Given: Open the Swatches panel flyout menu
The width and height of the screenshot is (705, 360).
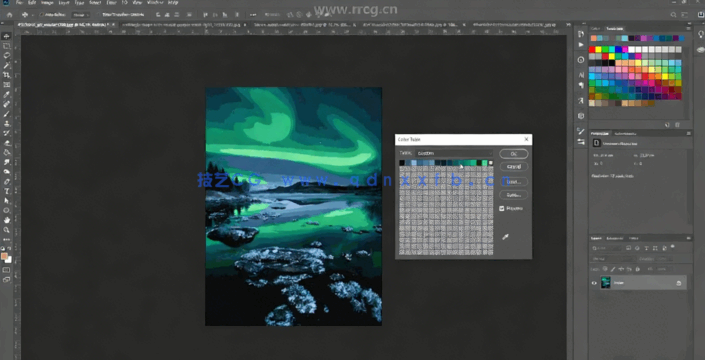Looking at the screenshot, I should click(689, 28).
